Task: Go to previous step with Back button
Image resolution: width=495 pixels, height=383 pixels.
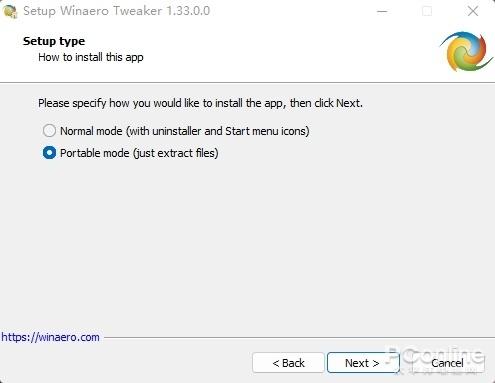Action: tap(288, 363)
